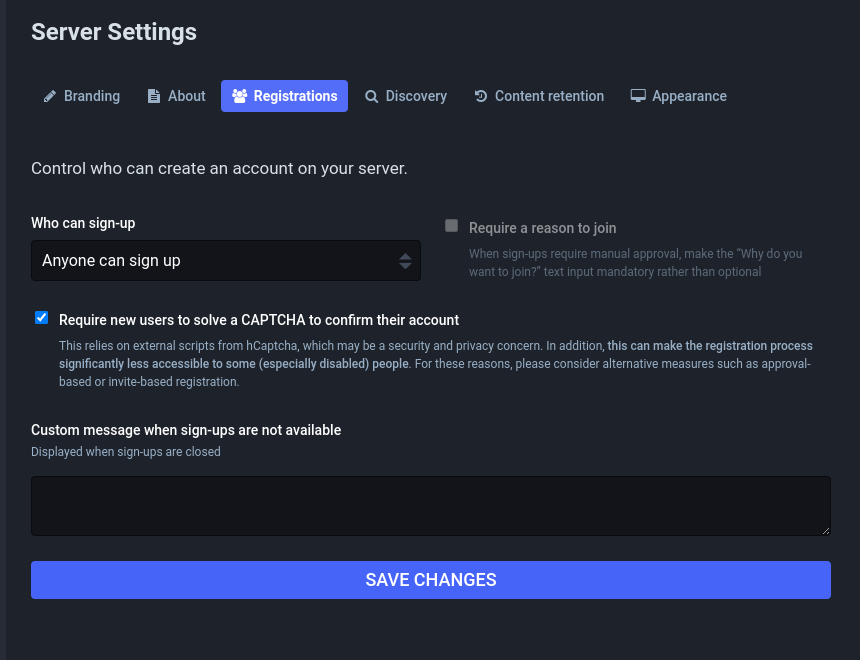
Task: Click the magnifier icon beside Discovery
Action: coord(371,97)
